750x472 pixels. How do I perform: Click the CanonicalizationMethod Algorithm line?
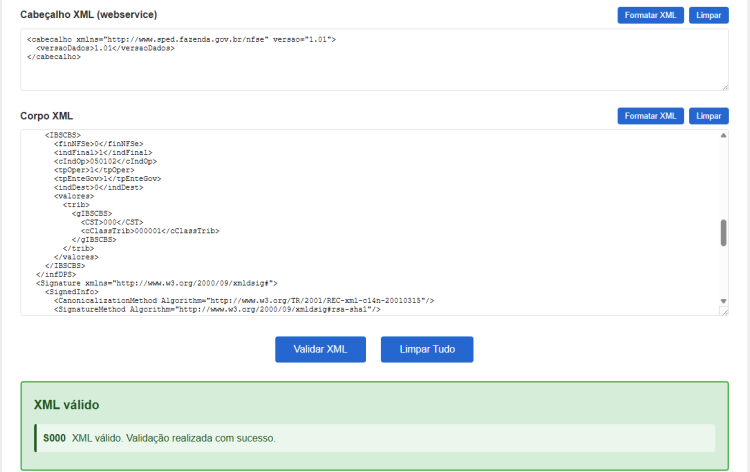(x=244, y=301)
